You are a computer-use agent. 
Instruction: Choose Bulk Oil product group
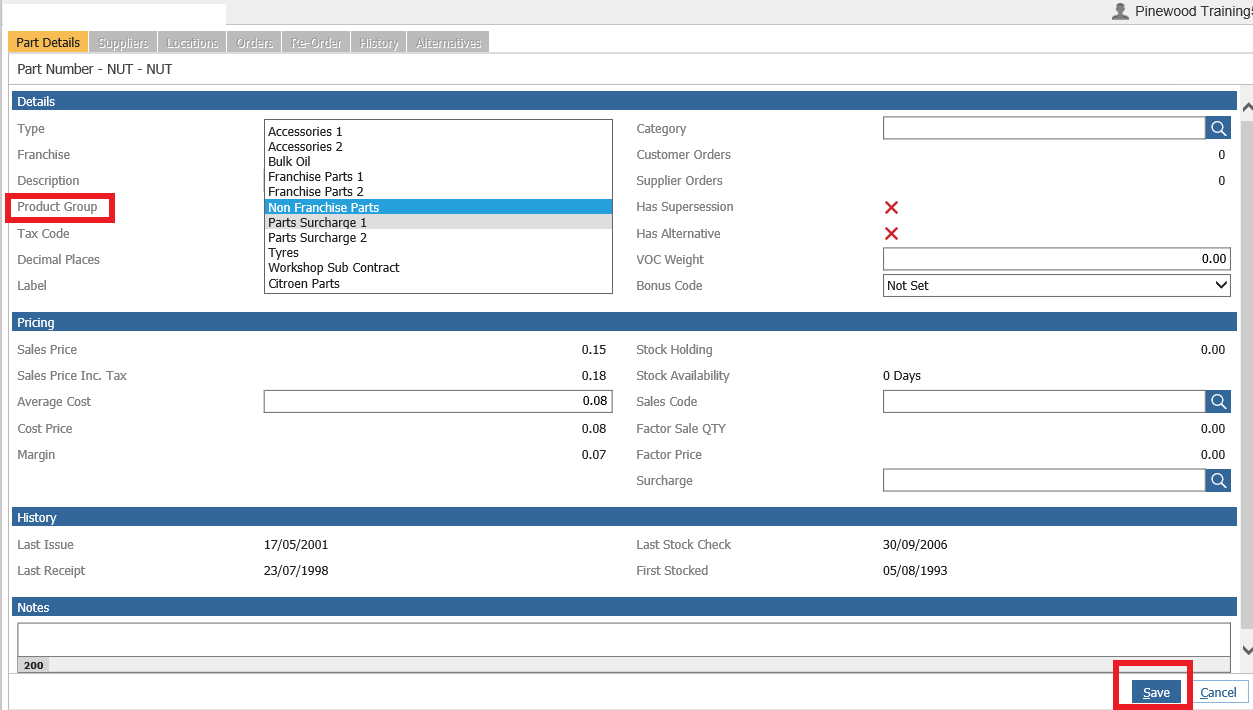click(x=438, y=161)
